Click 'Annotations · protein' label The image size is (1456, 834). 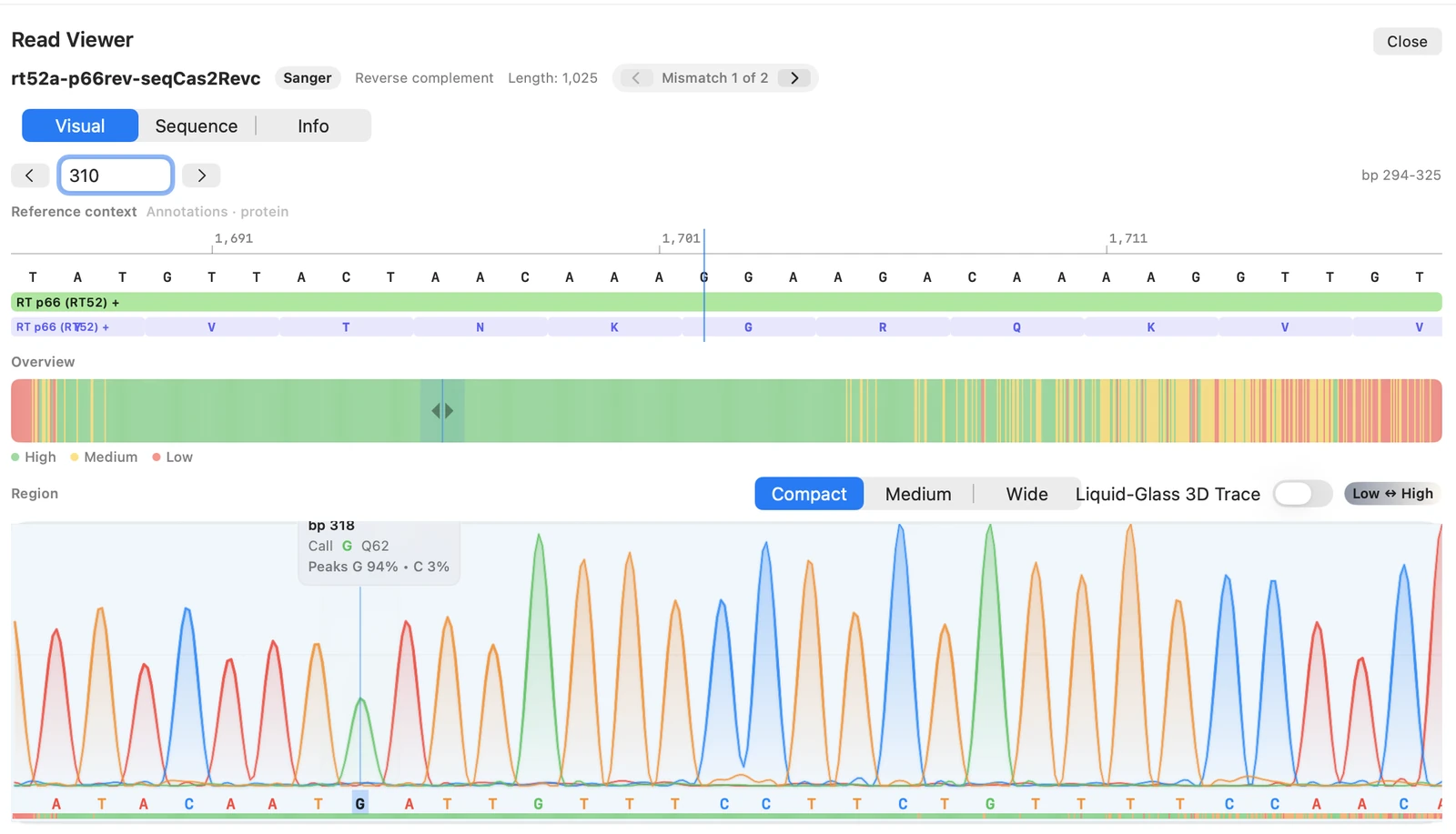pos(217,212)
